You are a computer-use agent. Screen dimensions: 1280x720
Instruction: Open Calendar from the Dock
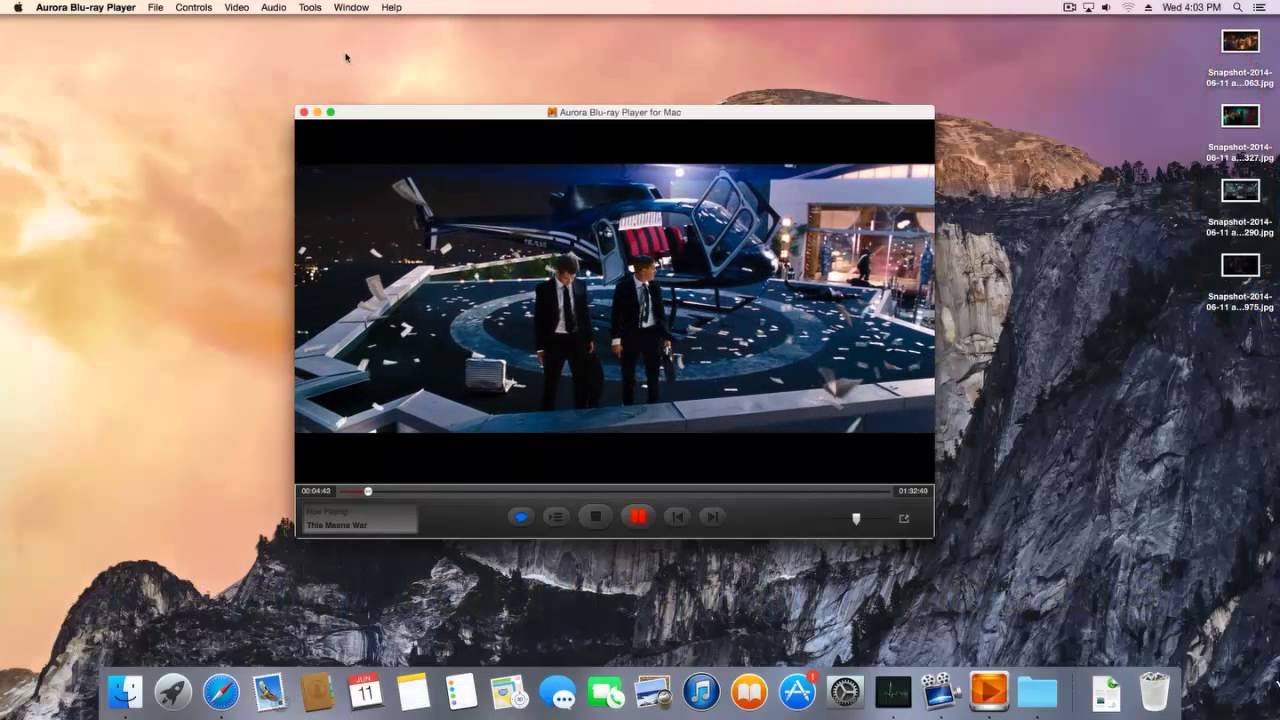click(365, 692)
